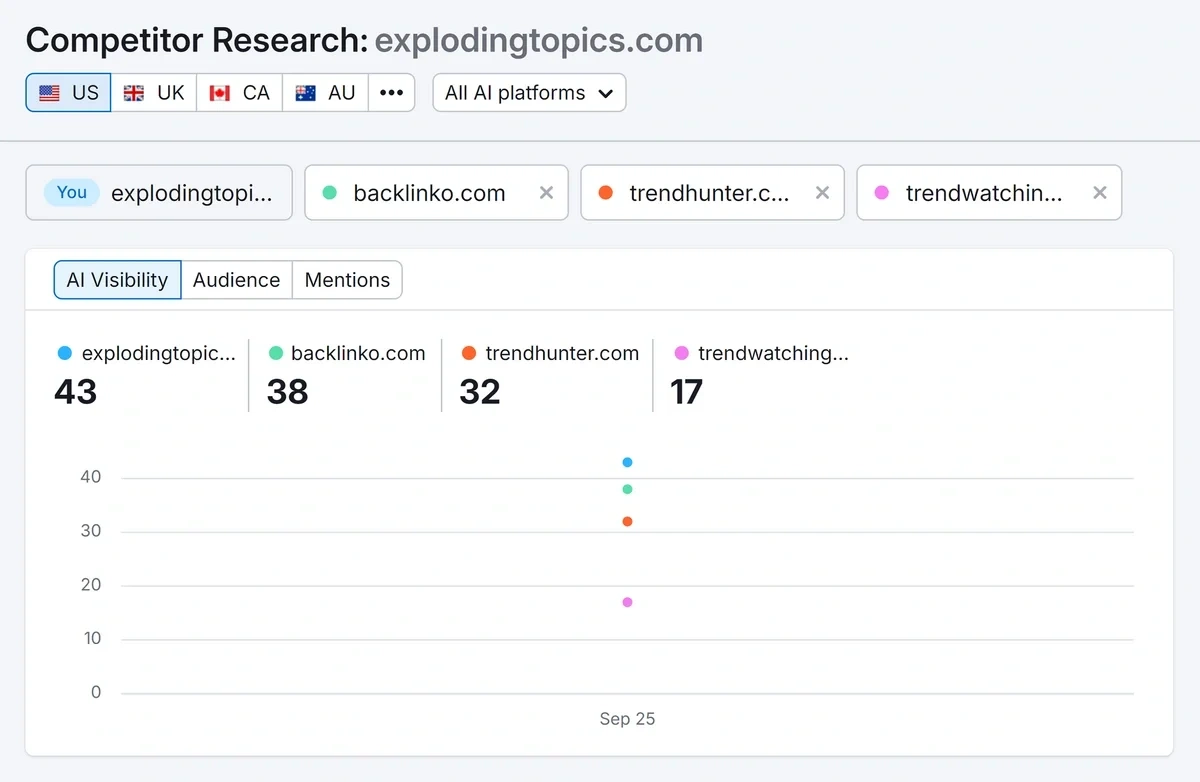The height and width of the screenshot is (782, 1200).
Task: Open the All AI platforms dropdown
Action: (x=529, y=92)
